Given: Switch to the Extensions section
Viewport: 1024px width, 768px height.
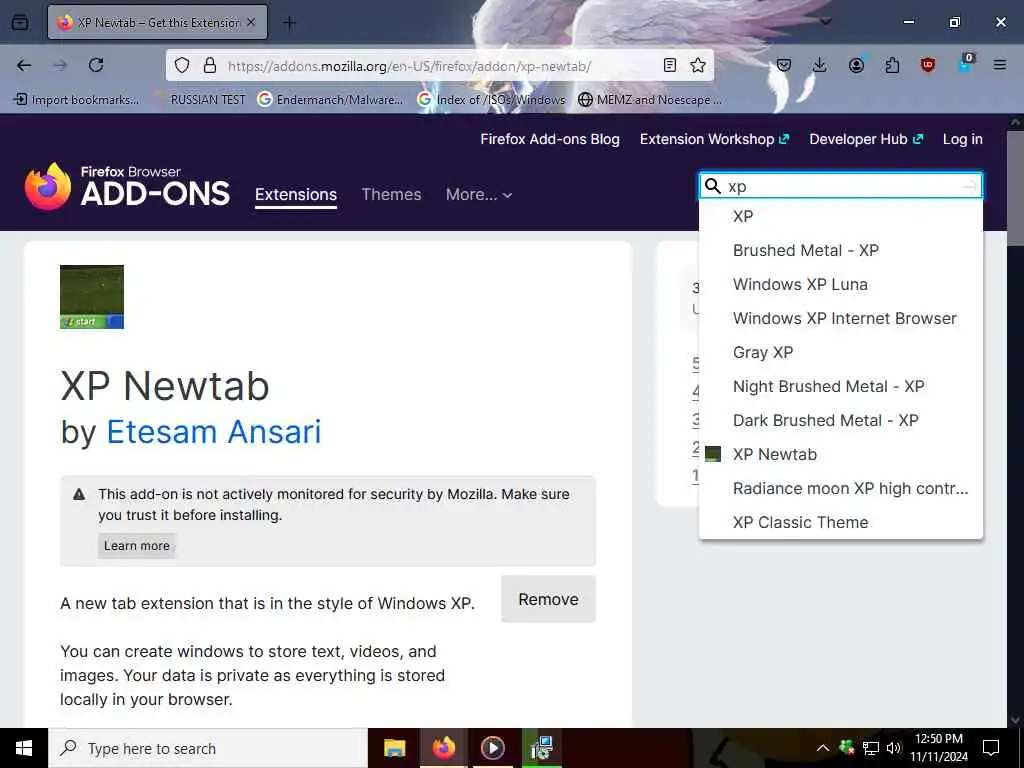Looking at the screenshot, I should (x=296, y=195).
